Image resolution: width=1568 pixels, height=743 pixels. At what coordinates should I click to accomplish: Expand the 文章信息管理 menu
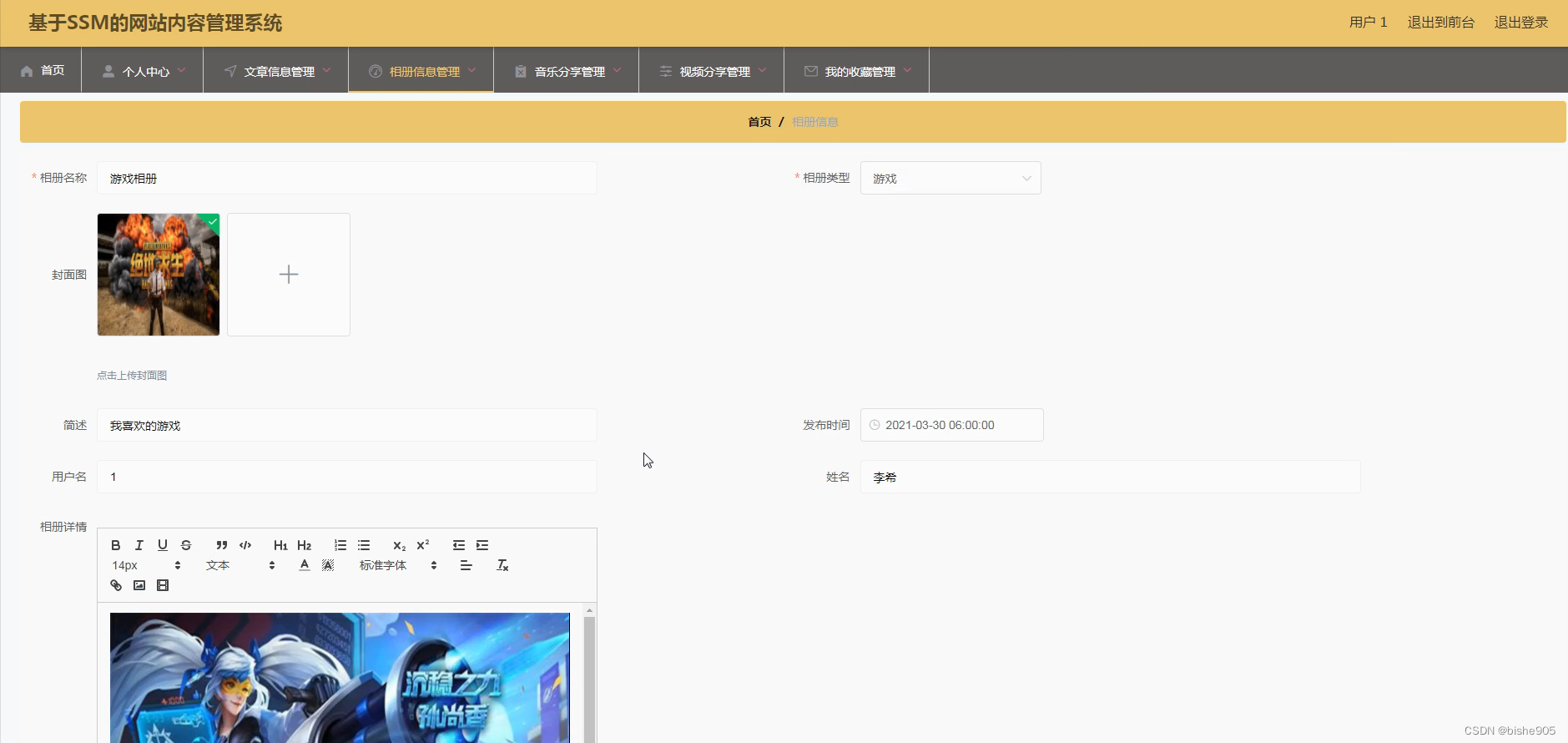276,71
